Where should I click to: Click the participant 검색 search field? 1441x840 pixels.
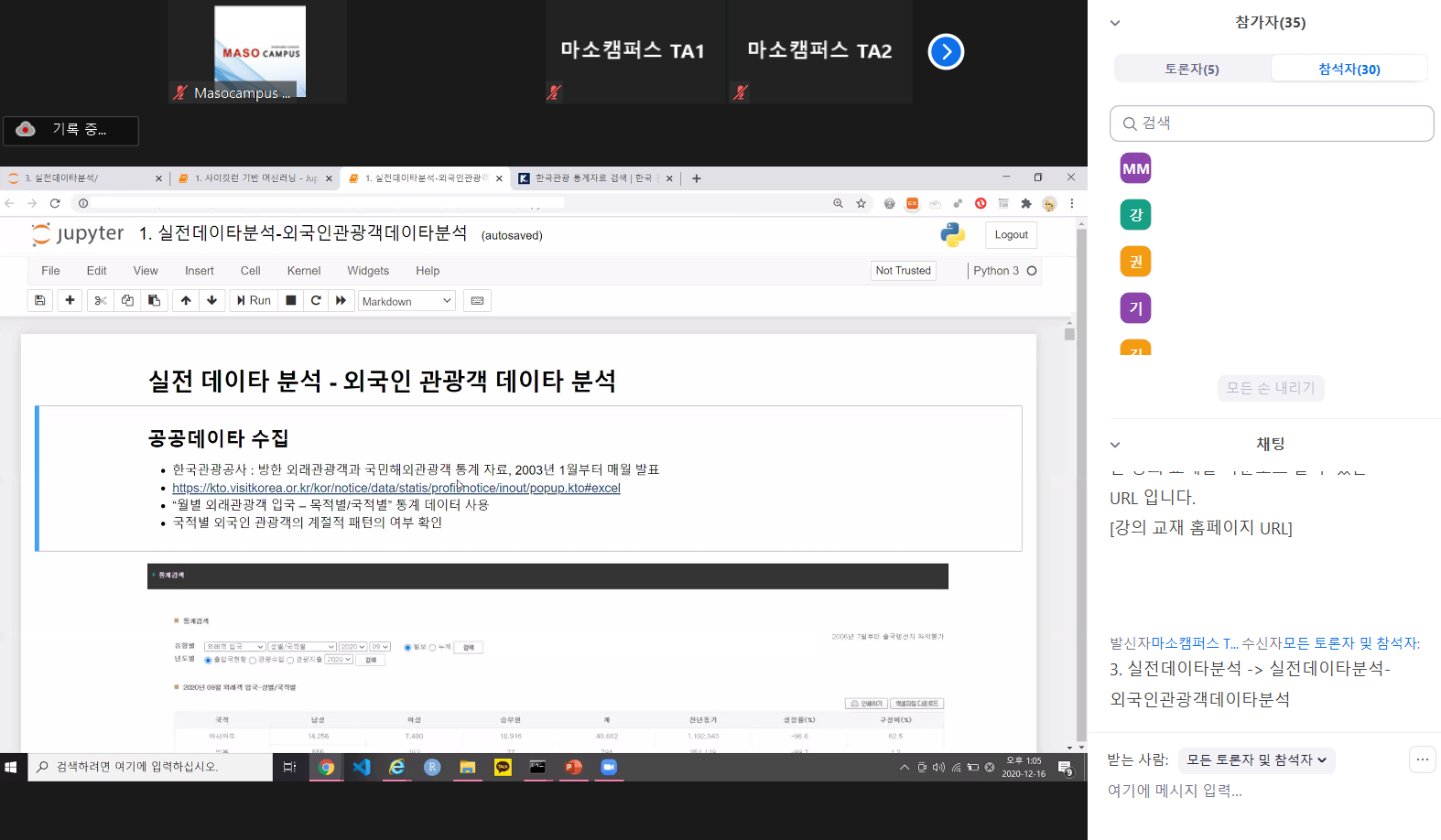(1272, 124)
